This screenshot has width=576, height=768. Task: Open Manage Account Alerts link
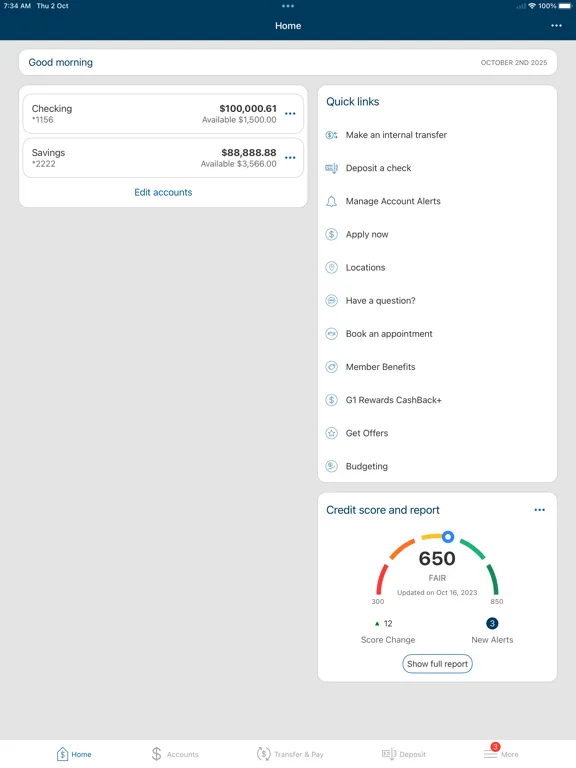click(393, 201)
